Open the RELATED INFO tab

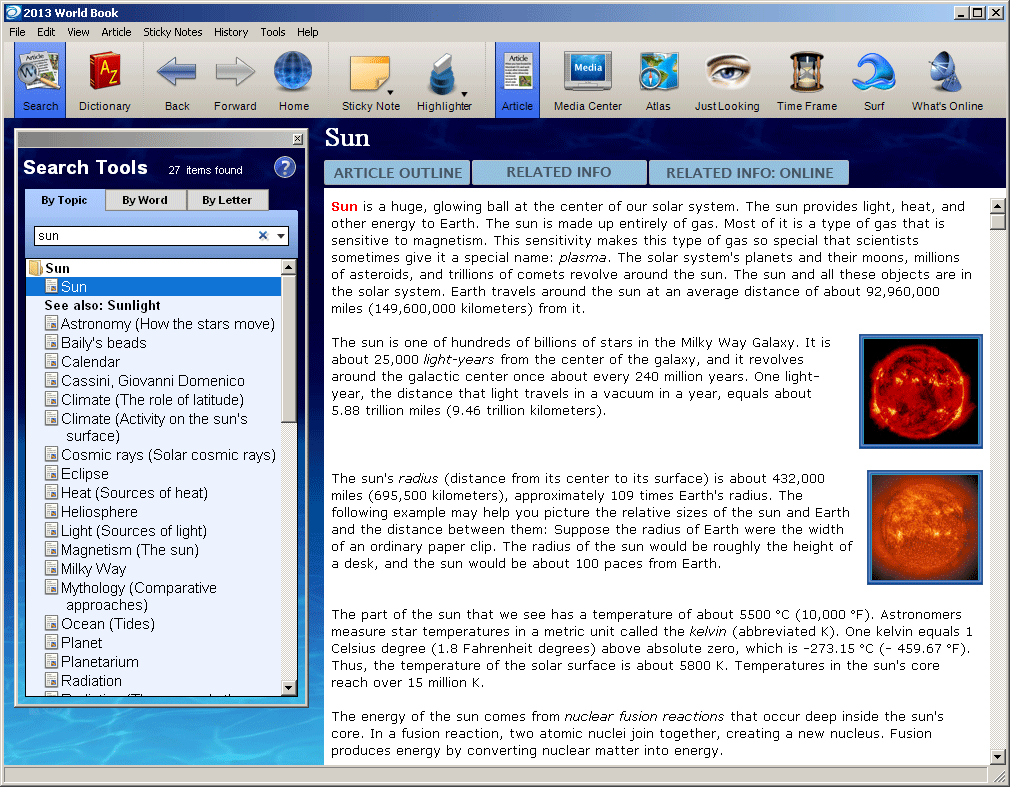click(558, 172)
